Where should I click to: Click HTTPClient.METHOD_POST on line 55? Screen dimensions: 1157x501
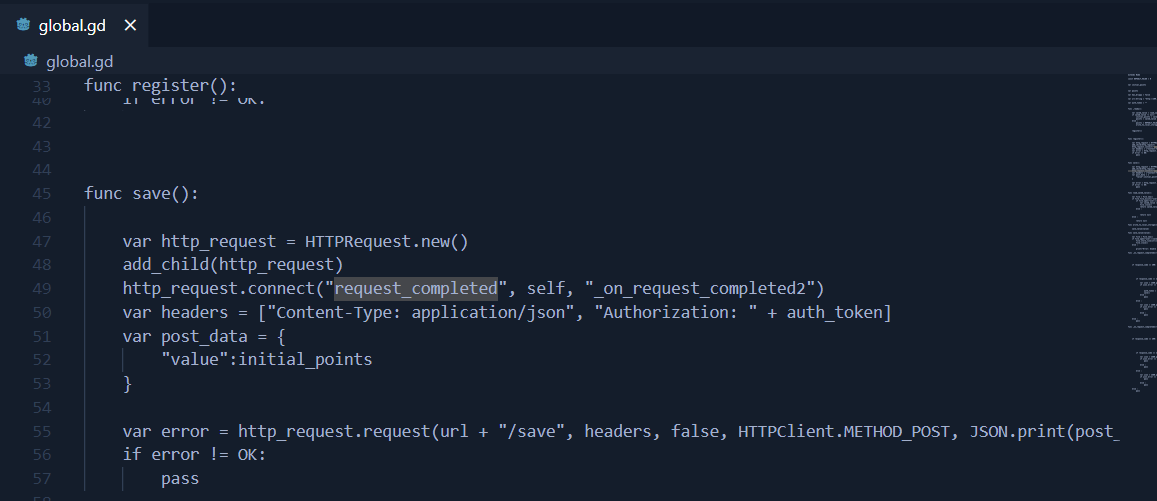[843, 431]
